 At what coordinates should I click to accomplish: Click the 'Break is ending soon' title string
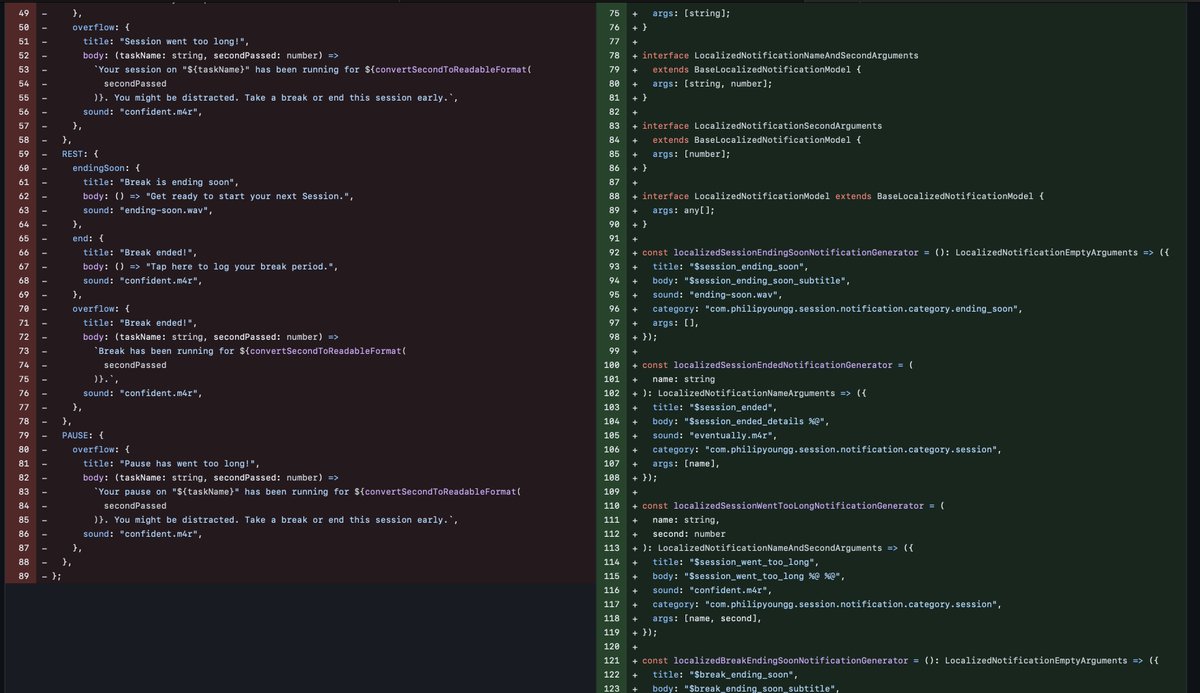click(177, 182)
